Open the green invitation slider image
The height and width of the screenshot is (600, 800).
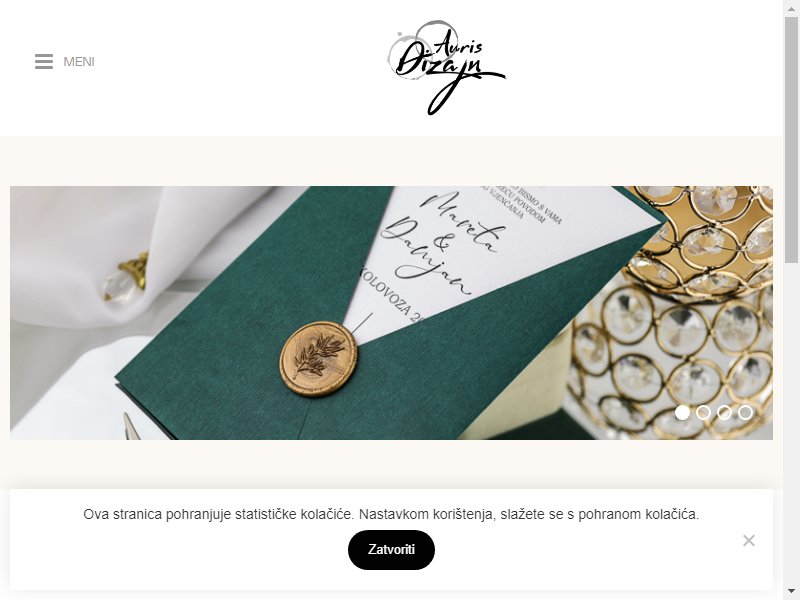(x=391, y=312)
